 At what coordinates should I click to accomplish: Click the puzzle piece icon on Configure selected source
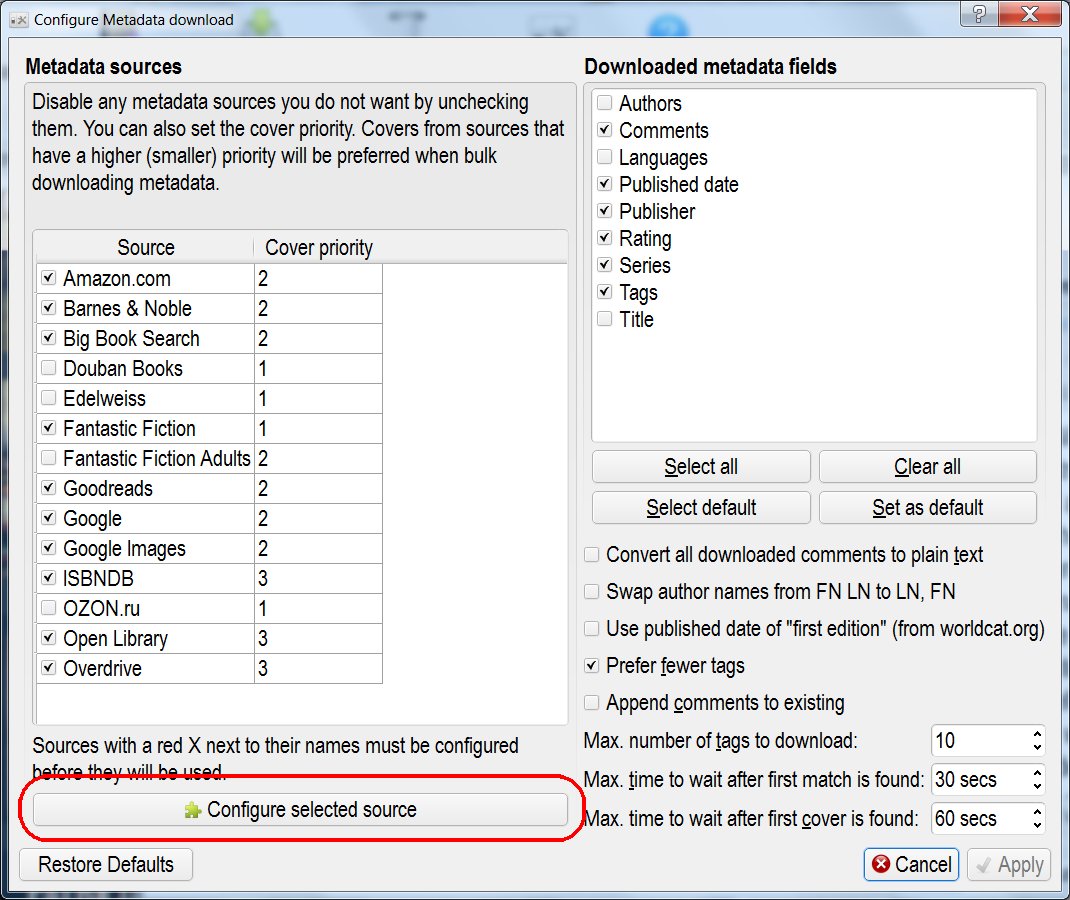[x=192, y=810]
